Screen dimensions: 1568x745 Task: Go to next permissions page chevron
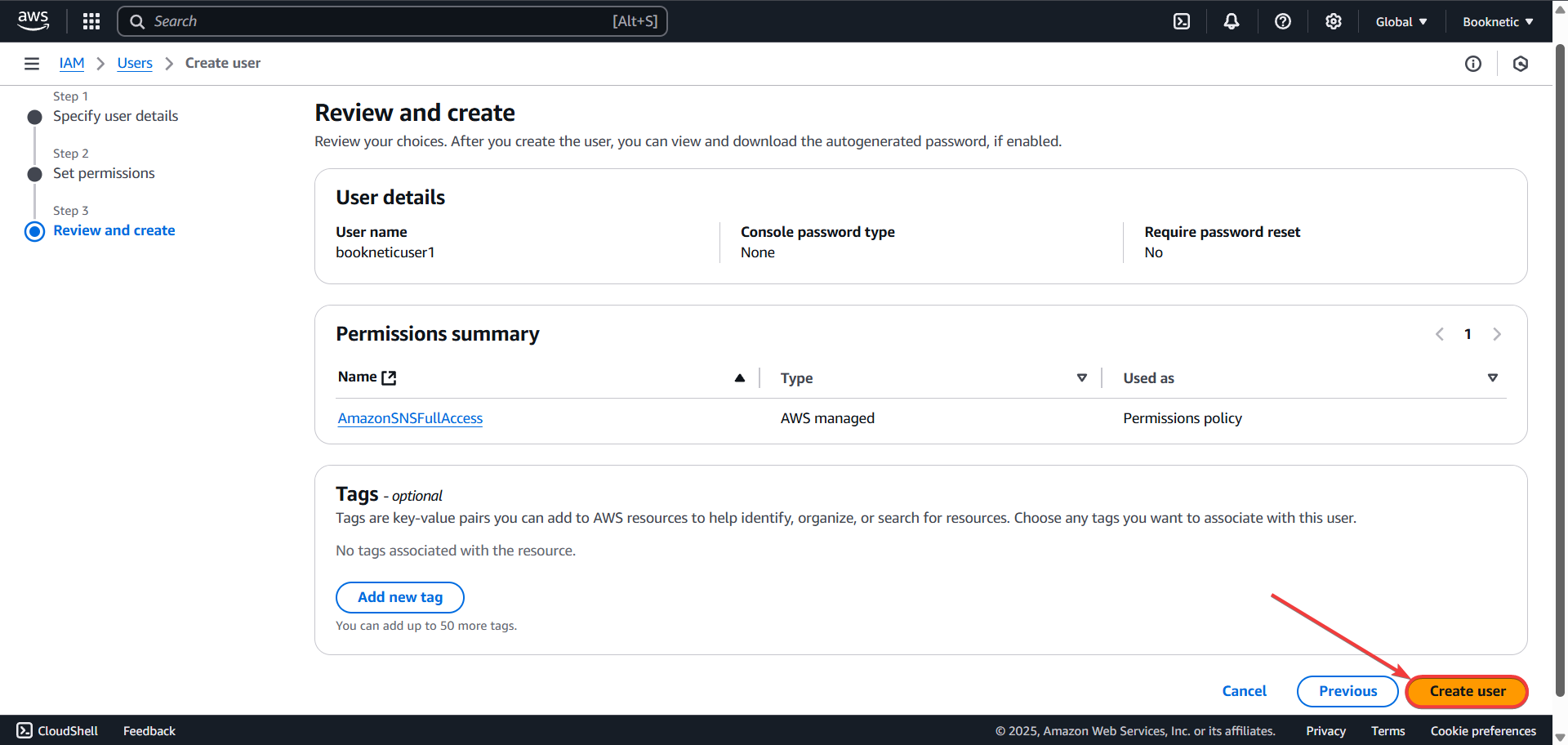click(1497, 334)
